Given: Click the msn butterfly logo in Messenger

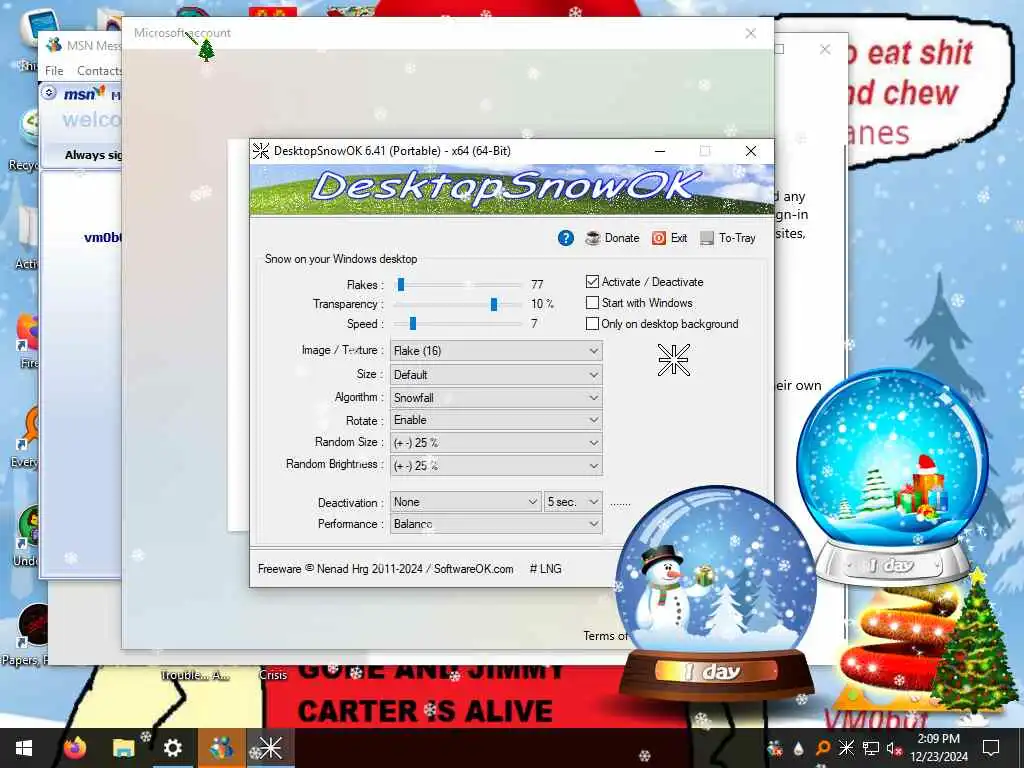Looking at the screenshot, I should pos(84,94).
